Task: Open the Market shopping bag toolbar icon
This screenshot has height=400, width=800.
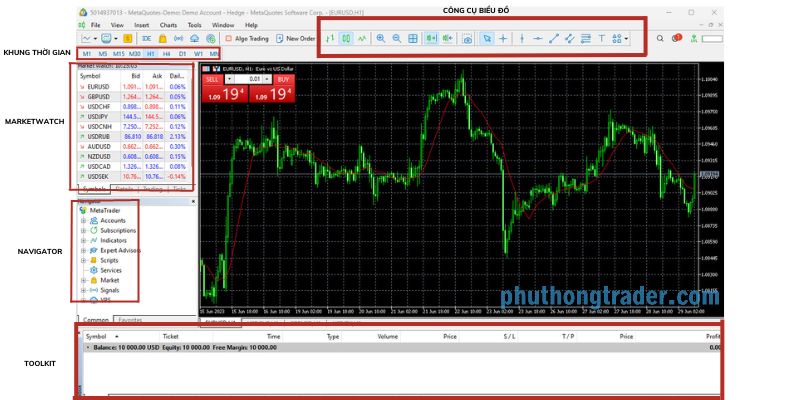Action: 162,38
